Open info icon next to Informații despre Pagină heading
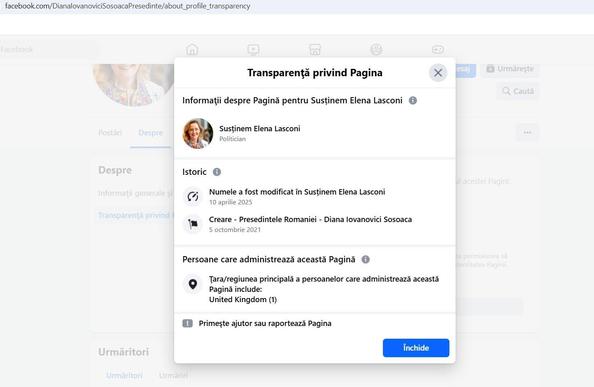The width and height of the screenshot is (594, 387). click(x=413, y=100)
